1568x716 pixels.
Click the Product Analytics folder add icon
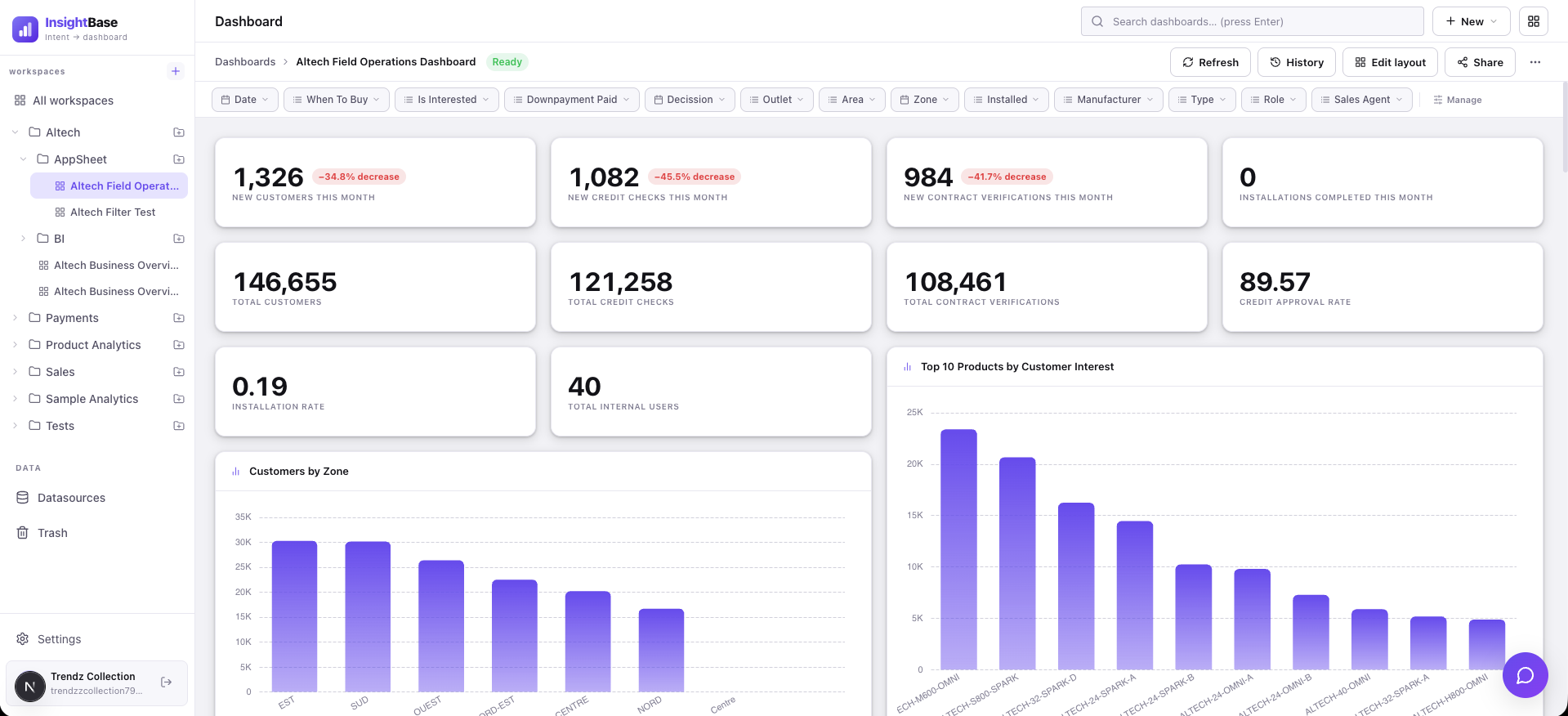179,345
